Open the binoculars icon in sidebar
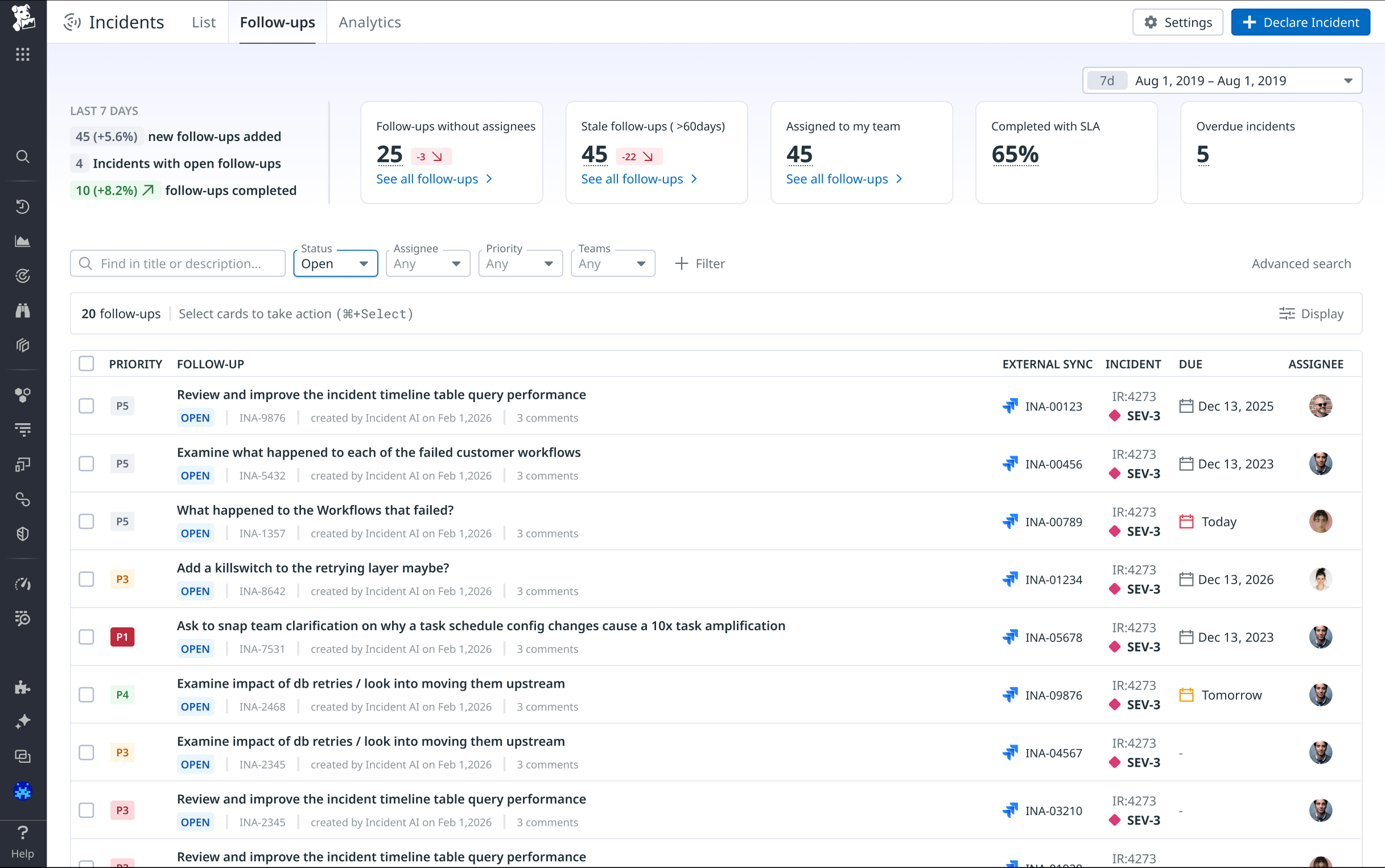 tap(23, 311)
